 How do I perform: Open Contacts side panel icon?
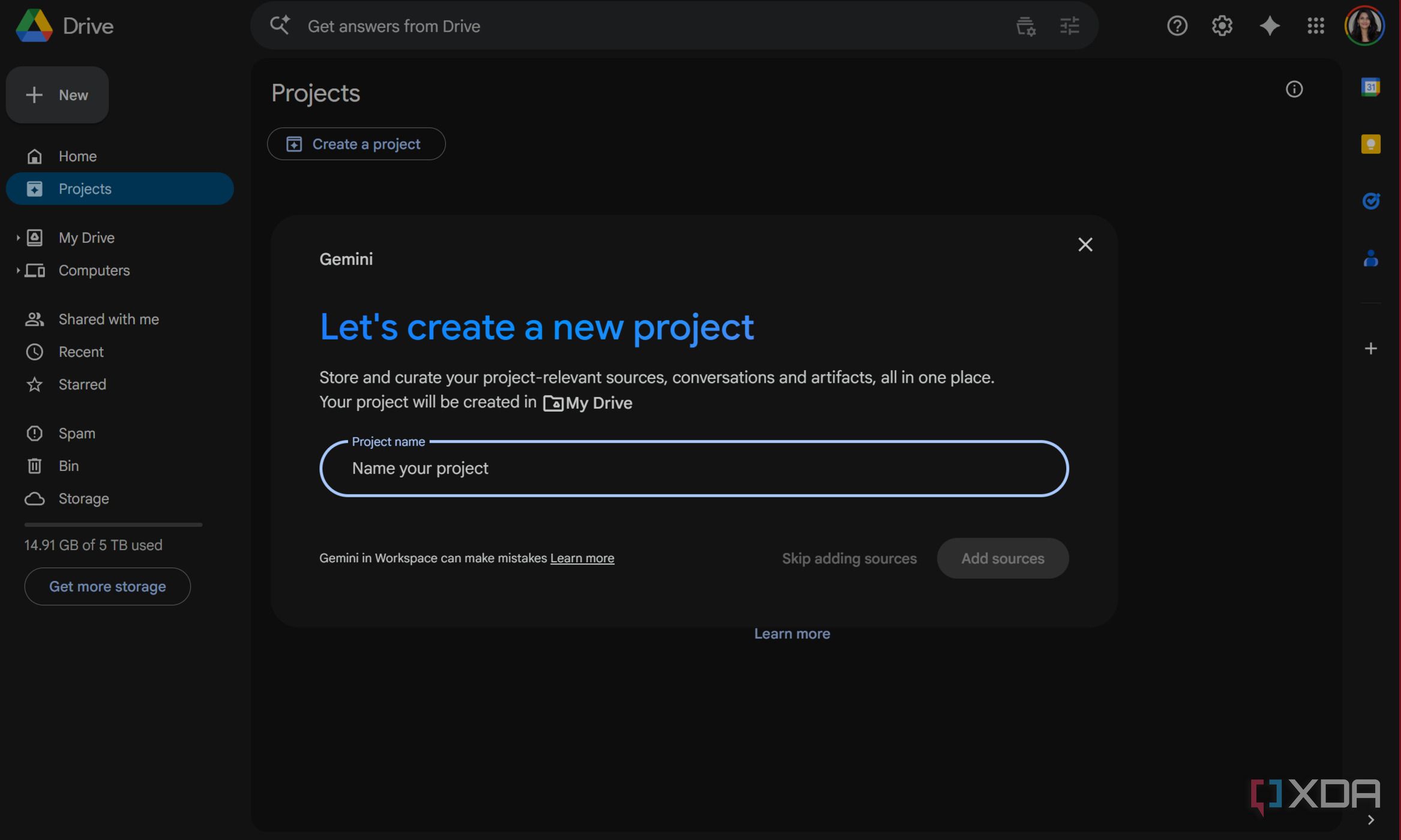point(1370,258)
